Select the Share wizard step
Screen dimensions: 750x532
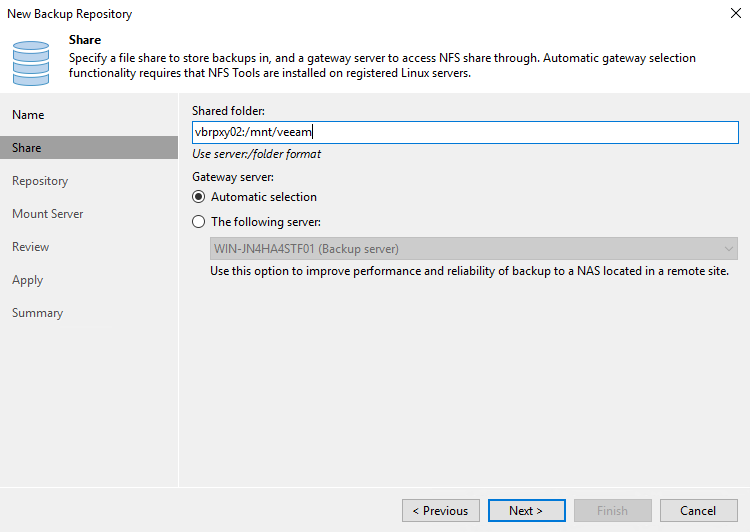[27, 148]
